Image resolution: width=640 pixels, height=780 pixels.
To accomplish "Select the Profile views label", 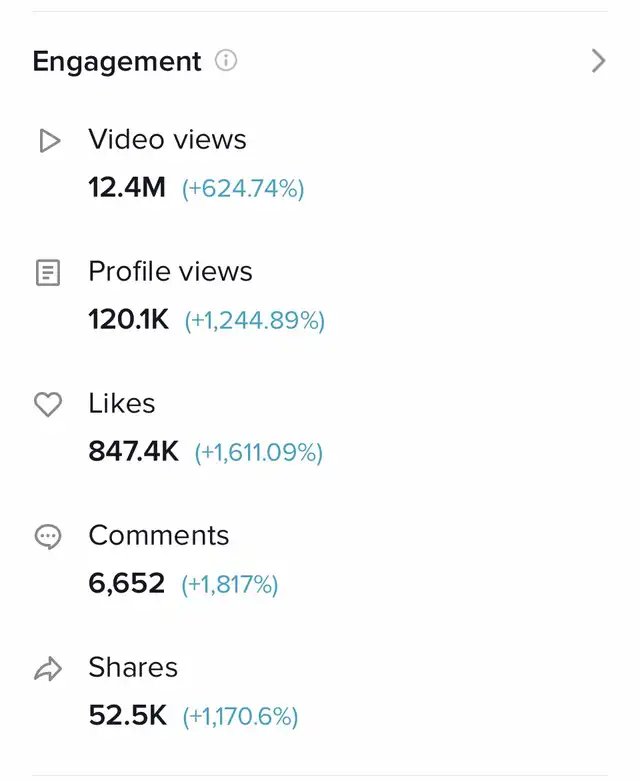I will click(x=171, y=272).
